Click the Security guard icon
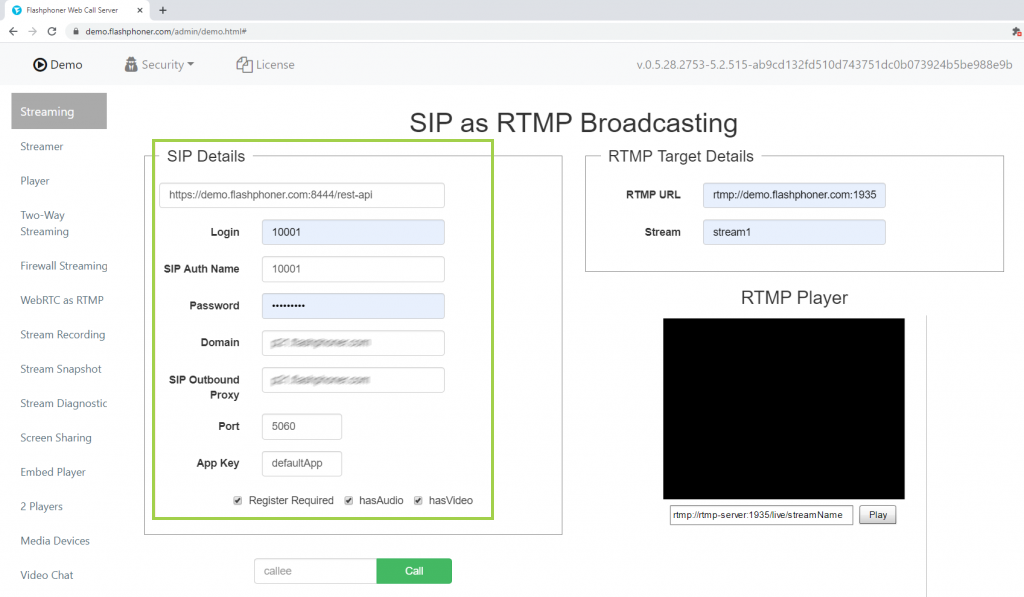The height and width of the screenshot is (597, 1024). tap(131, 65)
